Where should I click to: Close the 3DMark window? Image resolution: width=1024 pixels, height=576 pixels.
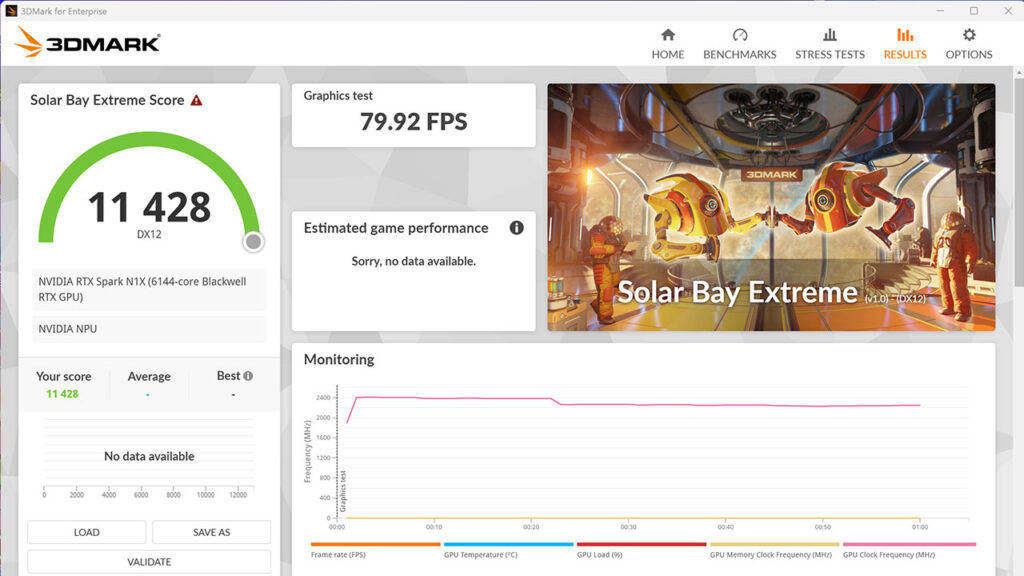(1008, 10)
